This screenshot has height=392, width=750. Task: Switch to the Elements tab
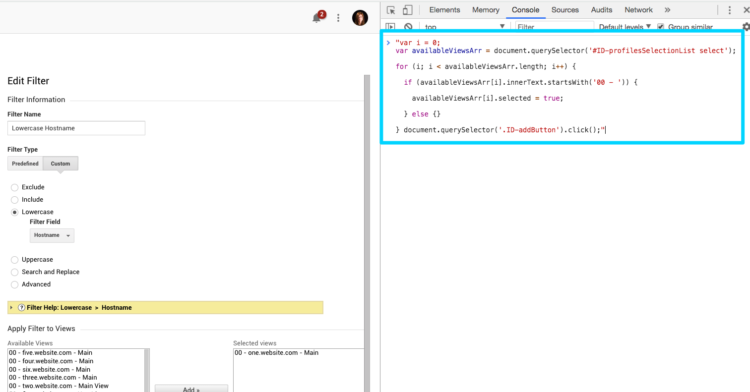tap(444, 10)
